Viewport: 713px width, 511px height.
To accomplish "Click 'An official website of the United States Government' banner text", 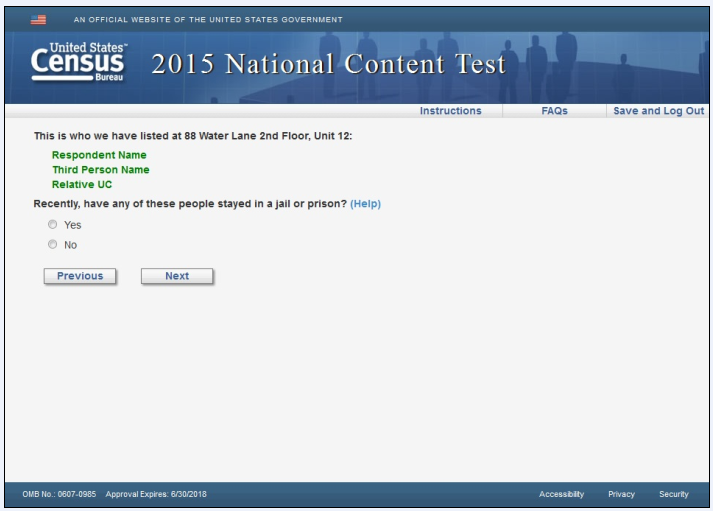I will (x=208, y=20).
